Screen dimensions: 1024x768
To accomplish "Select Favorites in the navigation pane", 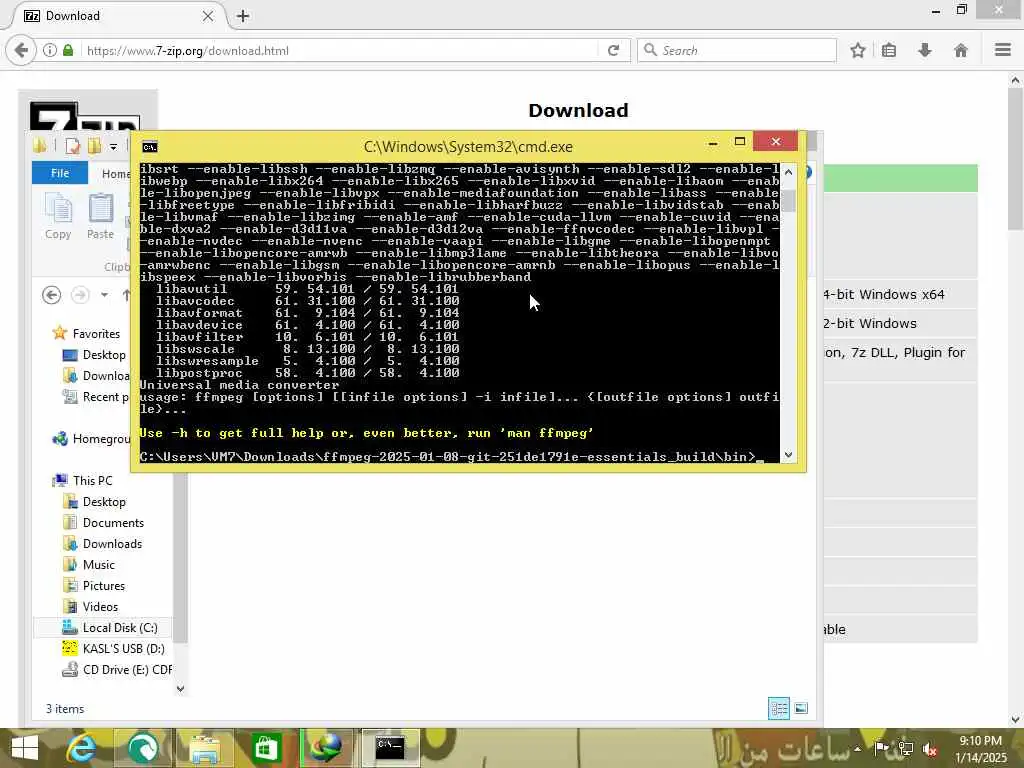I will 86,334.
